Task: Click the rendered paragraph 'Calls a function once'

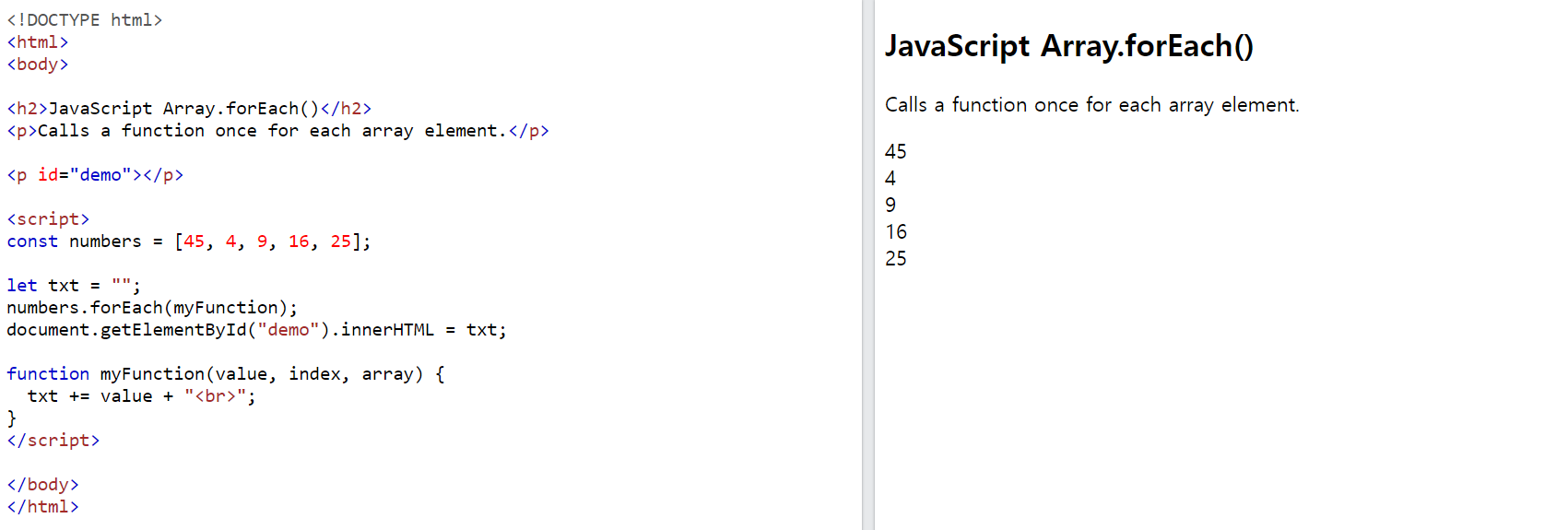Action: pyautogui.click(x=1092, y=104)
